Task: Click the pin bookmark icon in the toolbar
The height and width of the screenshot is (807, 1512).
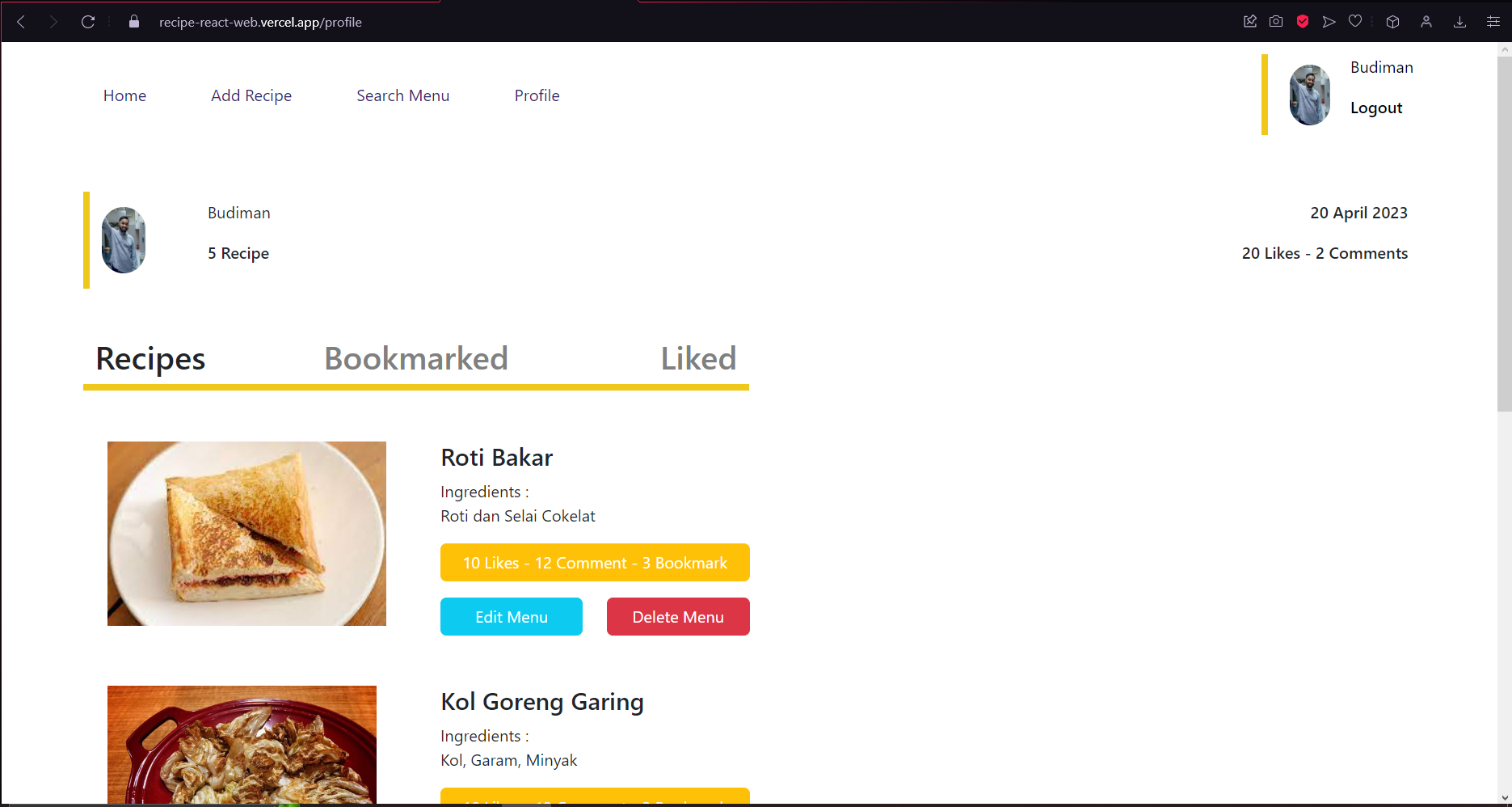Action: point(1250,21)
